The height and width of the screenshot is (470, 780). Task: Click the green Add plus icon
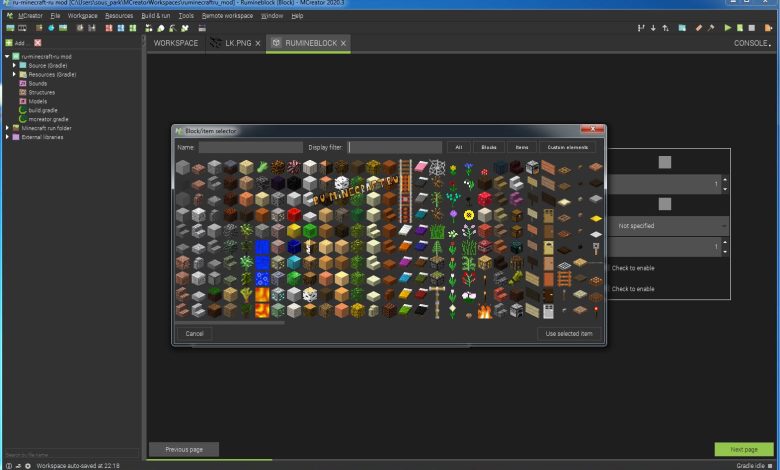tap(9, 43)
